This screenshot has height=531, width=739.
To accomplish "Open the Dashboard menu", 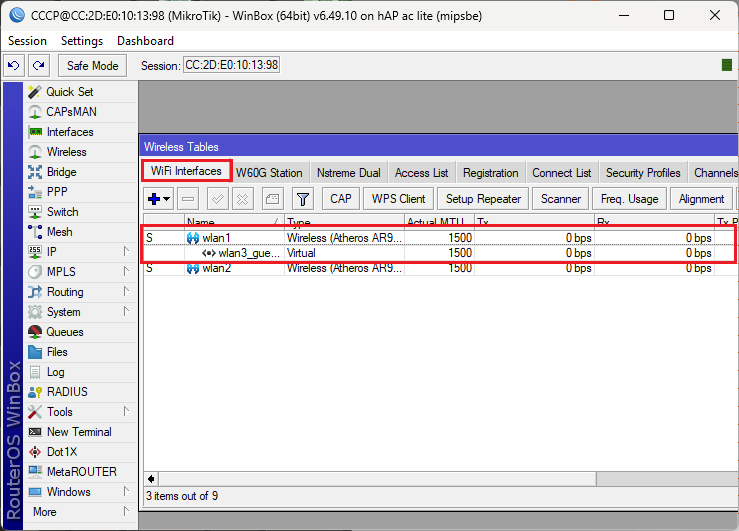I will tap(145, 41).
